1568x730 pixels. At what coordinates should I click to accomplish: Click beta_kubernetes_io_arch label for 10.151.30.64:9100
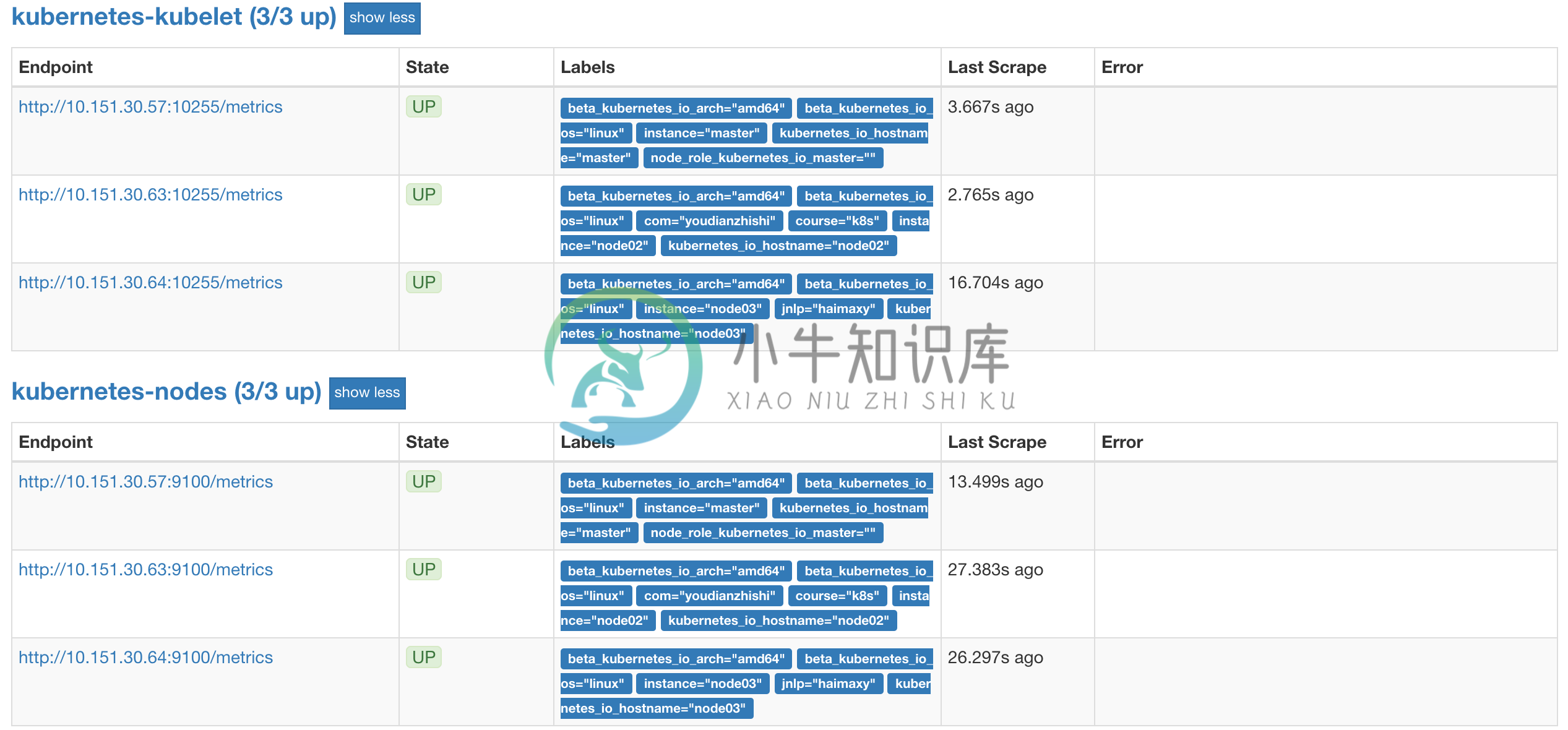pyautogui.click(x=676, y=659)
